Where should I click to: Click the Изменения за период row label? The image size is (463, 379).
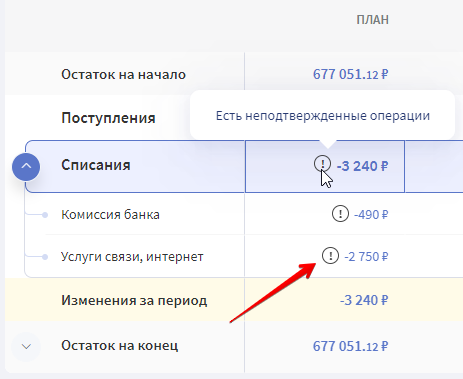pyautogui.click(x=134, y=300)
